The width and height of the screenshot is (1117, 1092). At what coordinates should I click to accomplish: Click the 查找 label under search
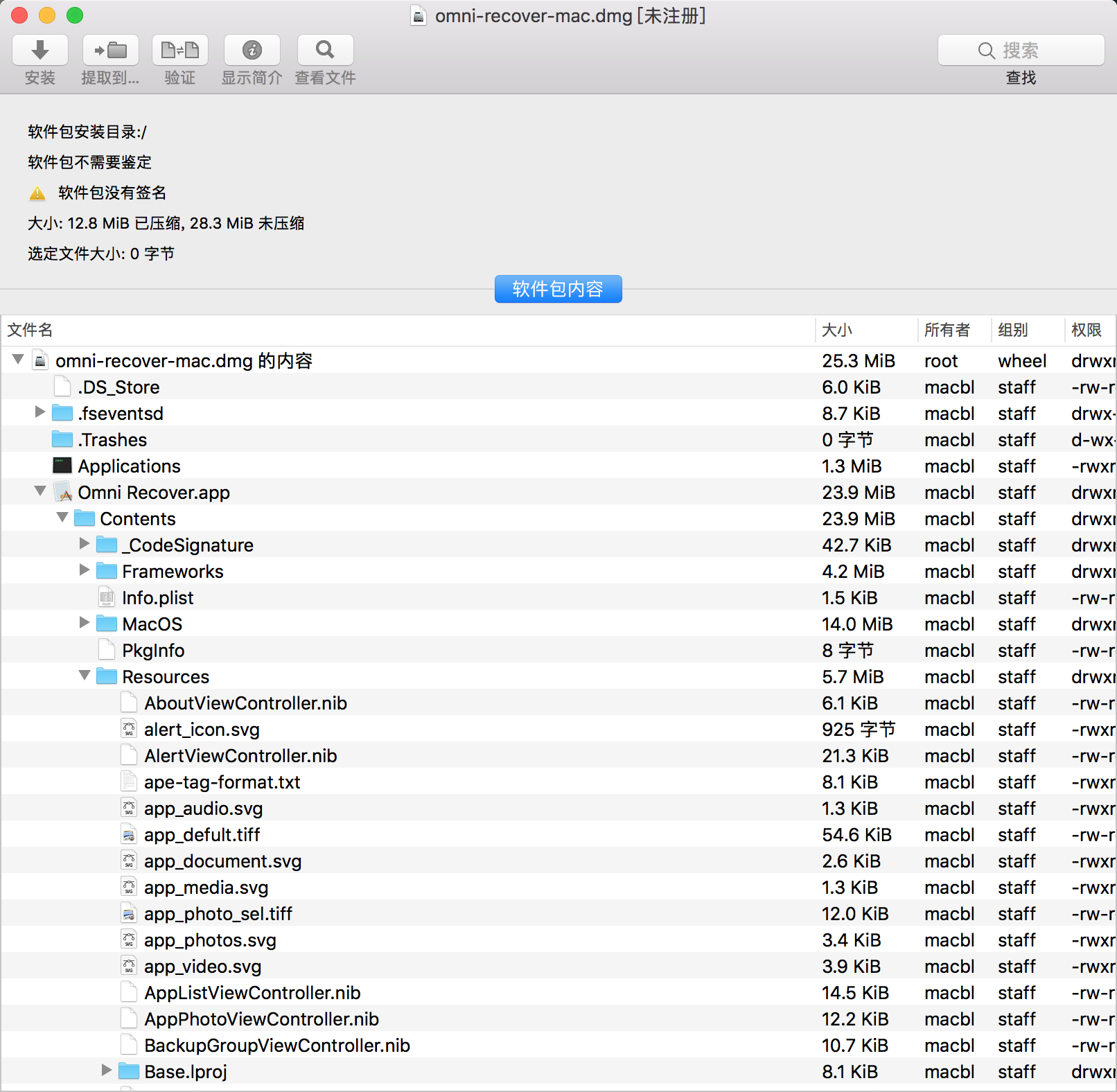coord(1021,78)
